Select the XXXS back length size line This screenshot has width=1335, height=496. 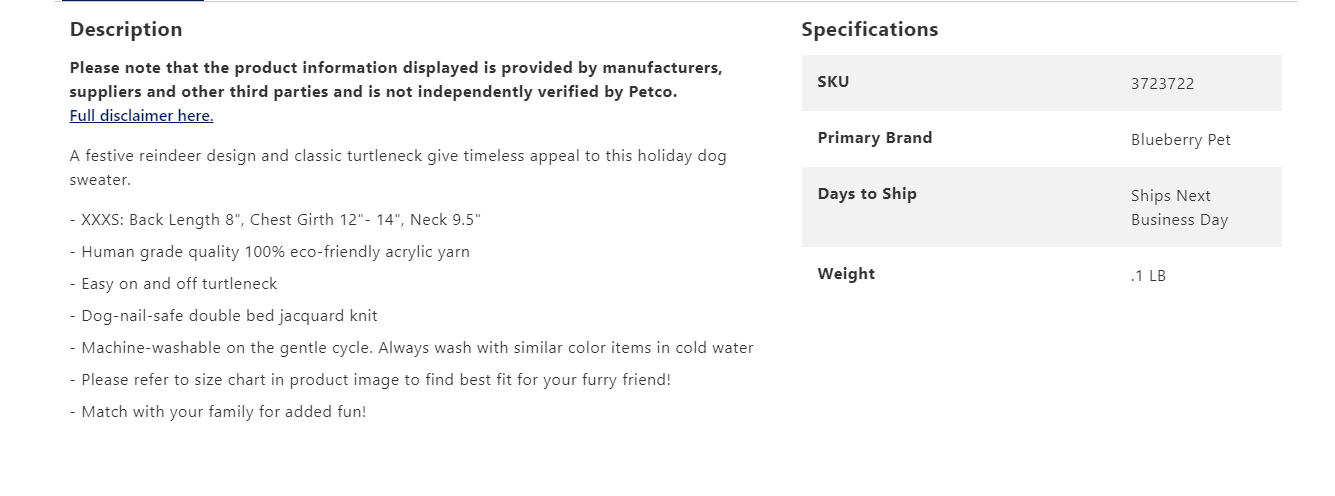click(x=275, y=220)
